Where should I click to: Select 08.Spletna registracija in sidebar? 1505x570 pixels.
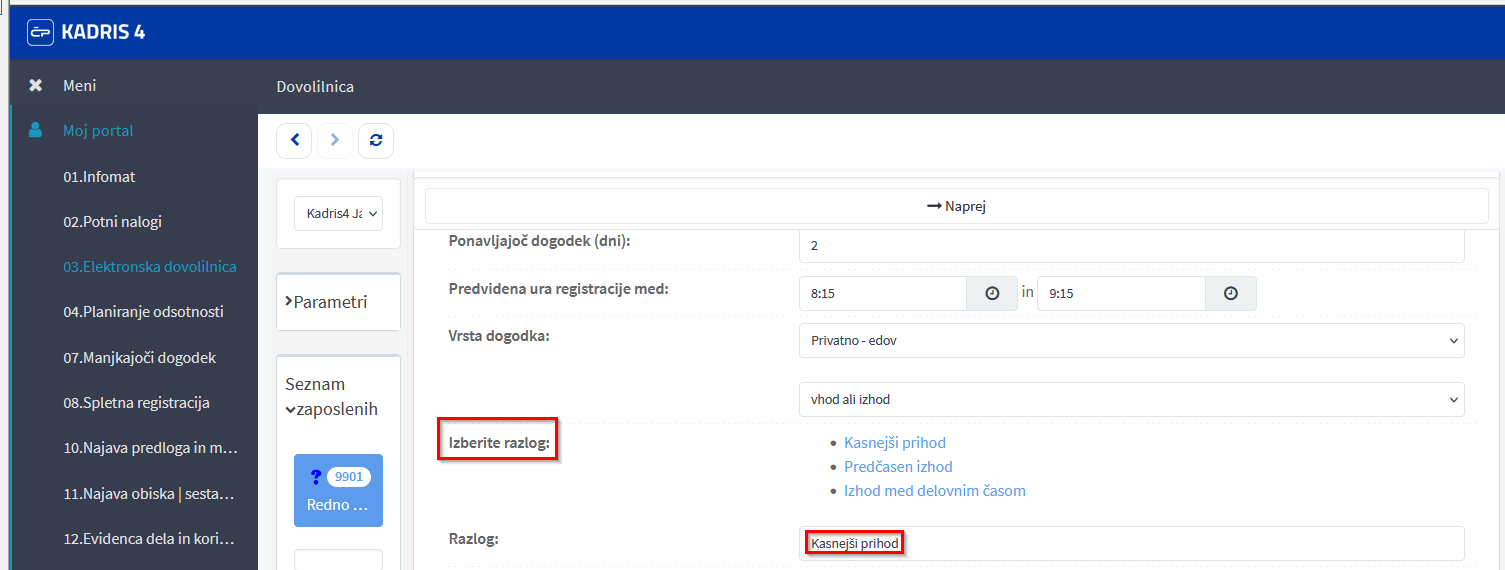click(136, 403)
